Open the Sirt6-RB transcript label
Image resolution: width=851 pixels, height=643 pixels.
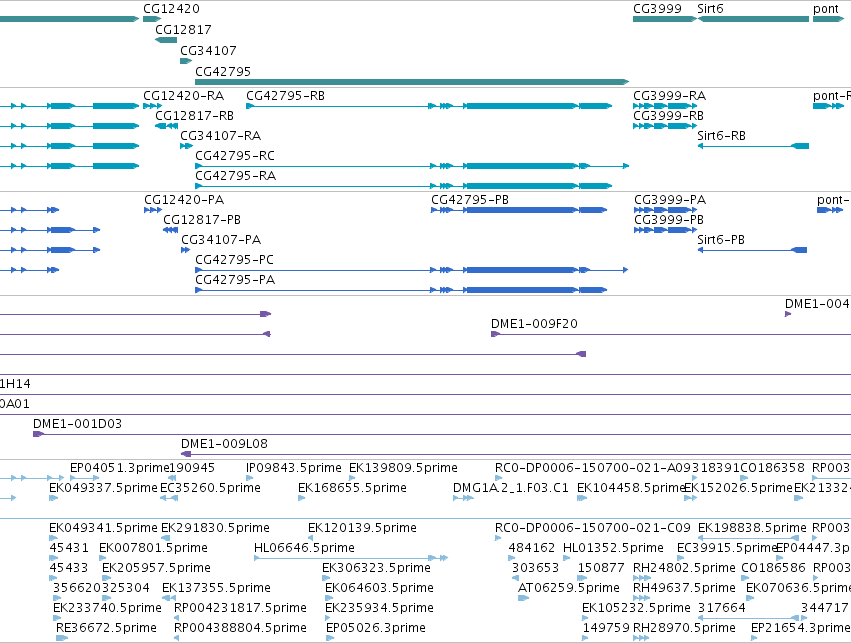coord(721,136)
